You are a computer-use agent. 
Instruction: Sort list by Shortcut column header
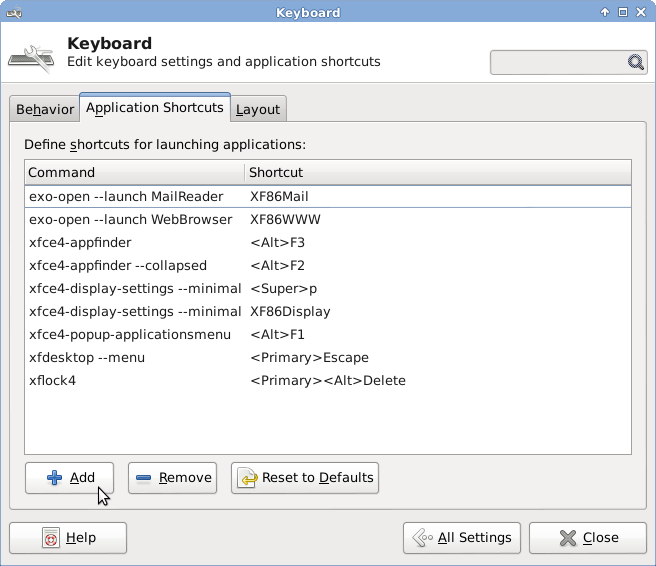[438, 172]
